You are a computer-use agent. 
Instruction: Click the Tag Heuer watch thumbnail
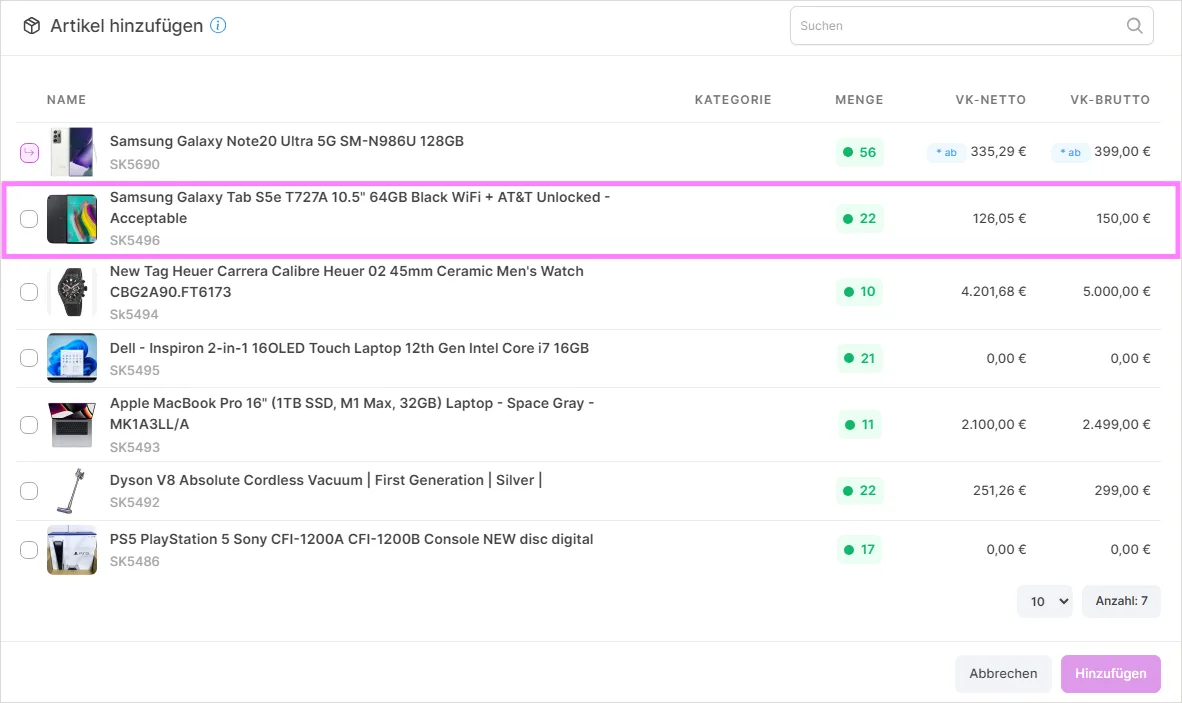72,292
